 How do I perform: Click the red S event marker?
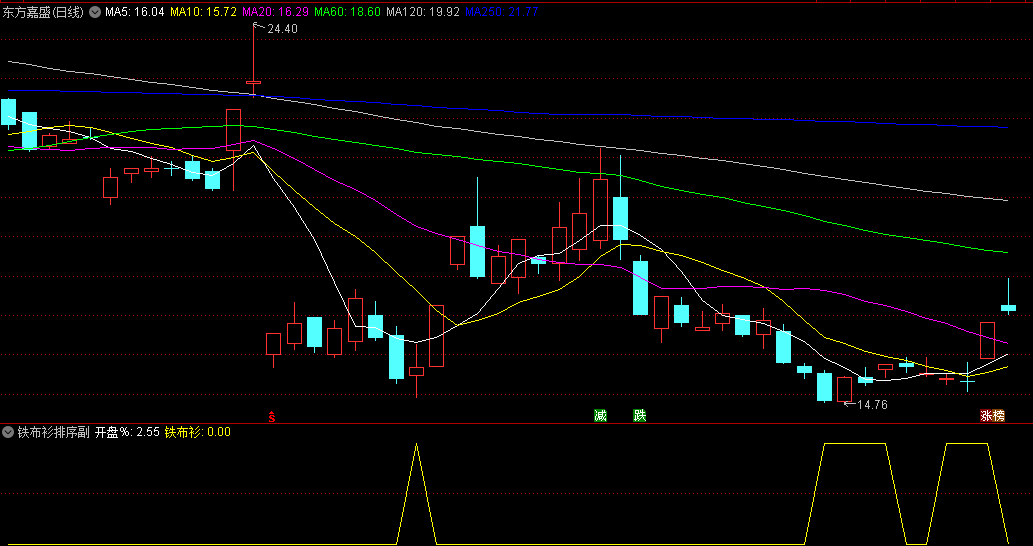271,416
